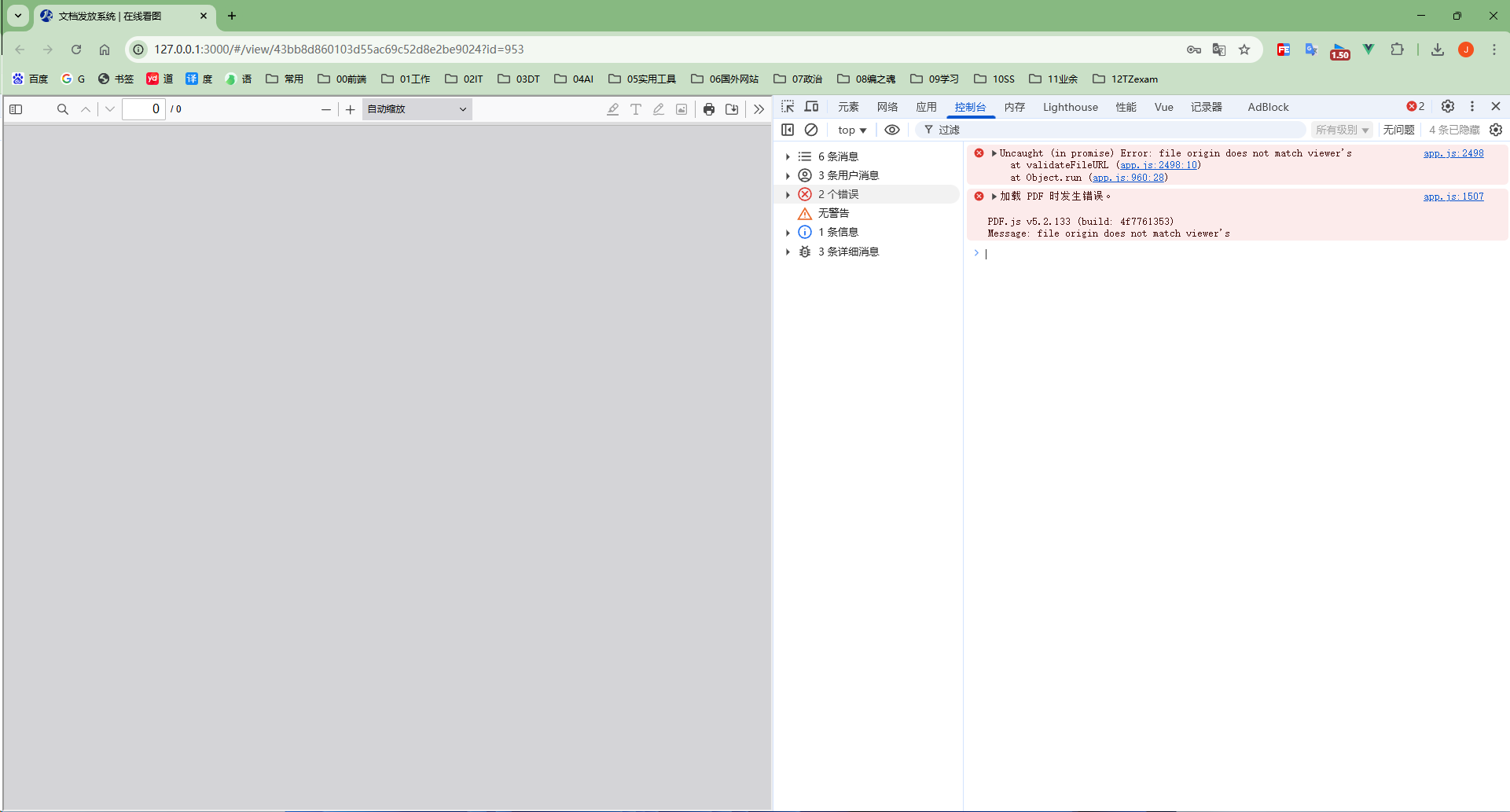Open the print dialog from PDF toolbar
The width and height of the screenshot is (1510, 812).
coord(708,109)
